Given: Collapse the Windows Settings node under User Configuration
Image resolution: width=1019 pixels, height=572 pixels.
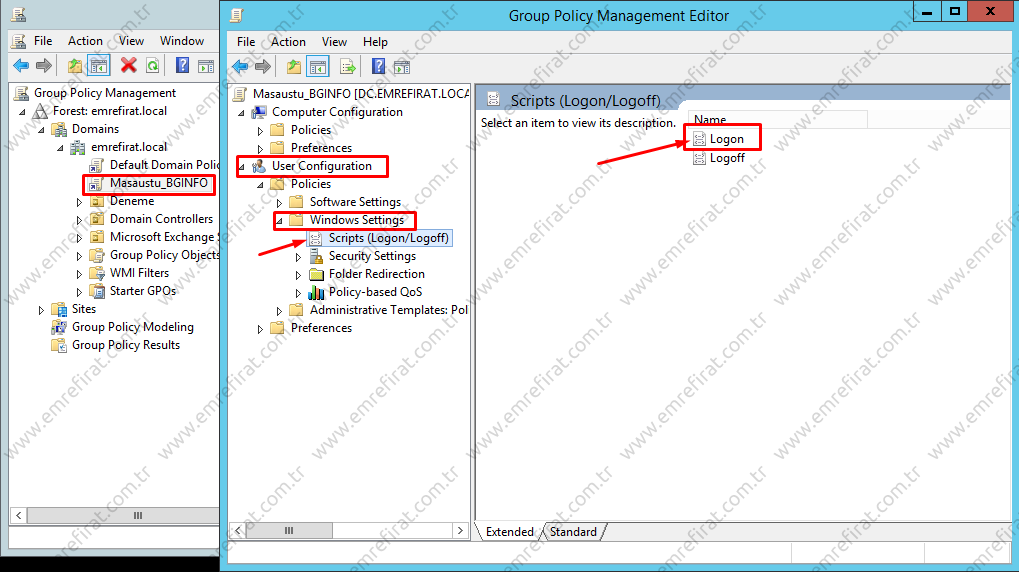Looking at the screenshot, I should 279,221.
